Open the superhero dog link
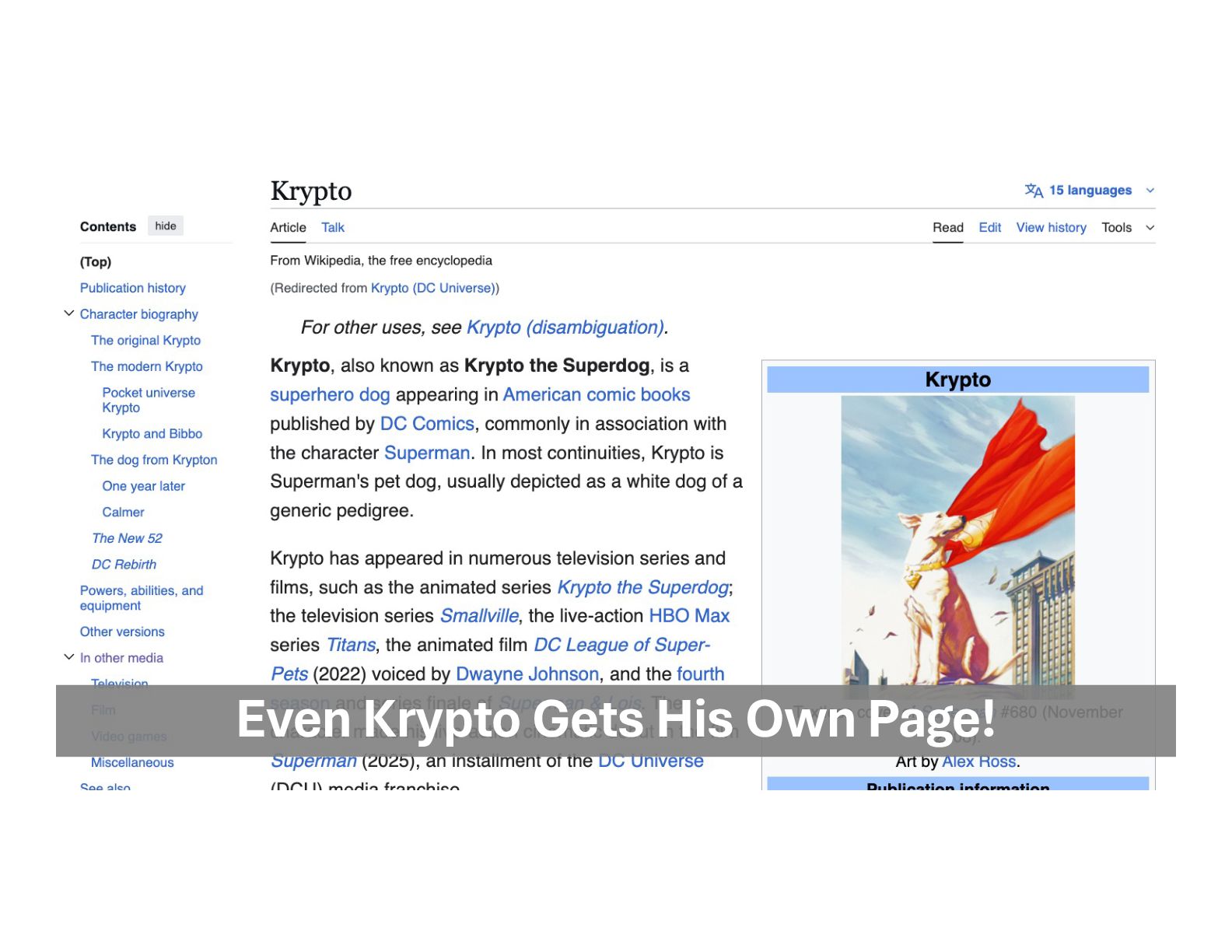The image size is (1232, 952). pos(330,395)
